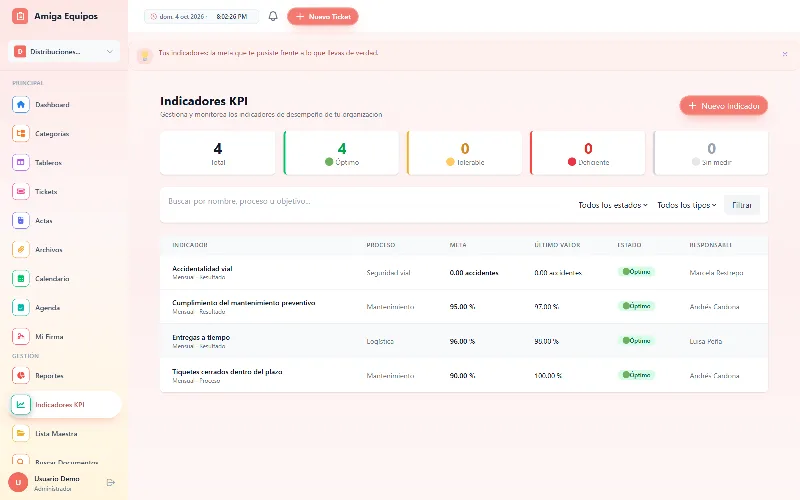Open Dashboard from the sidebar
This screenshot has height=500, width=800.
[64, 105]
